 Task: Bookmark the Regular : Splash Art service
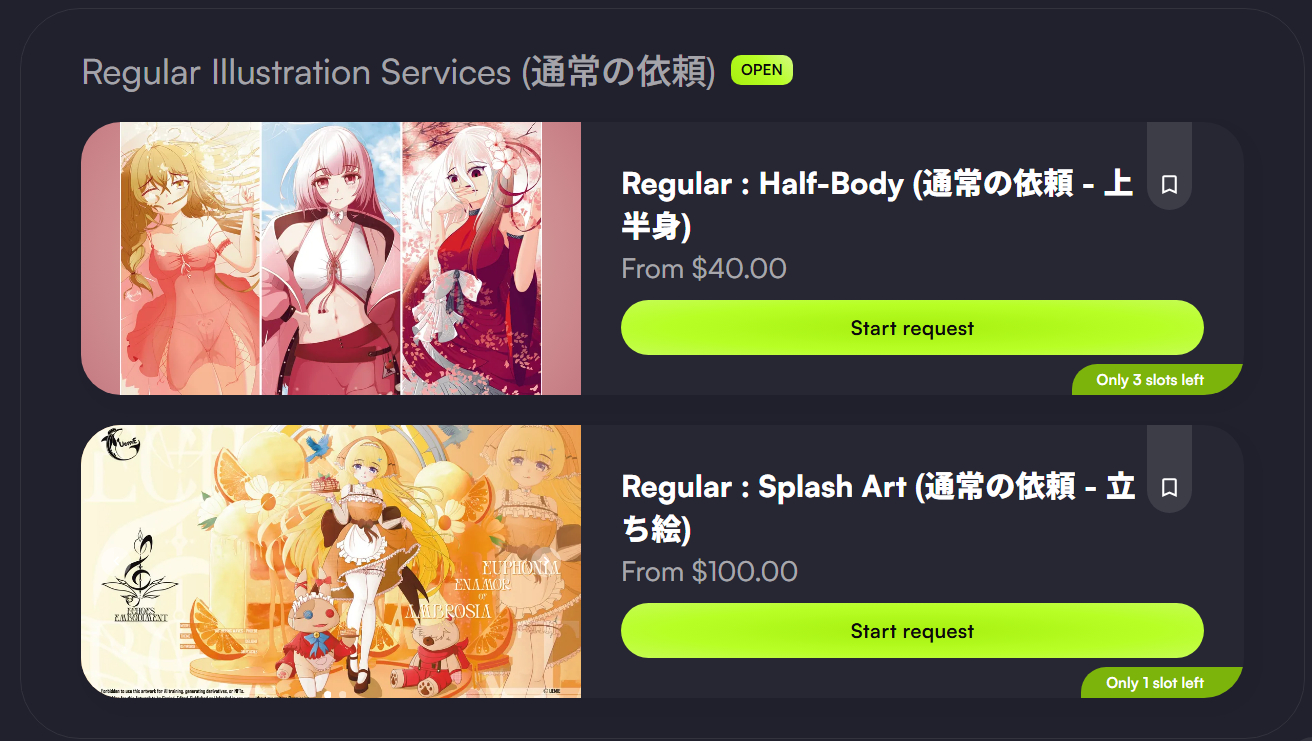coord(1169,487)
